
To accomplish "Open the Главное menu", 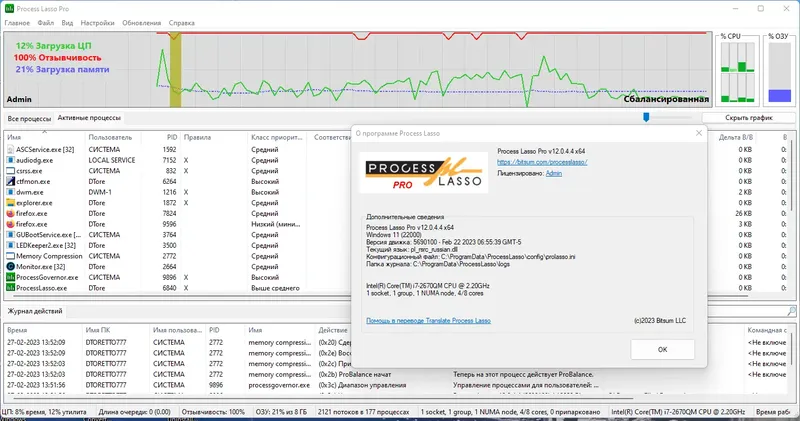I will point(17,23).
